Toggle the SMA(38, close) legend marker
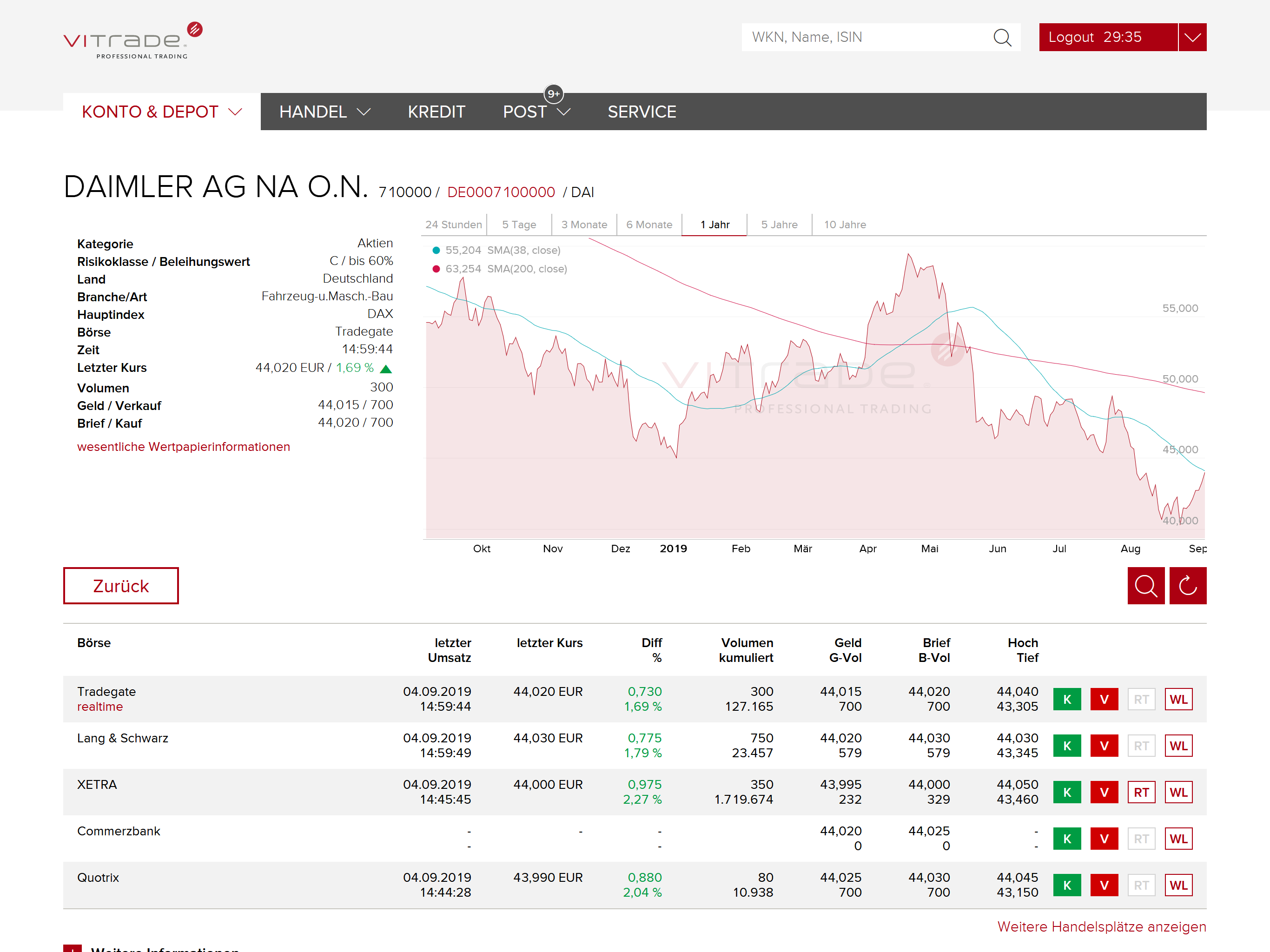 point(437,251)
